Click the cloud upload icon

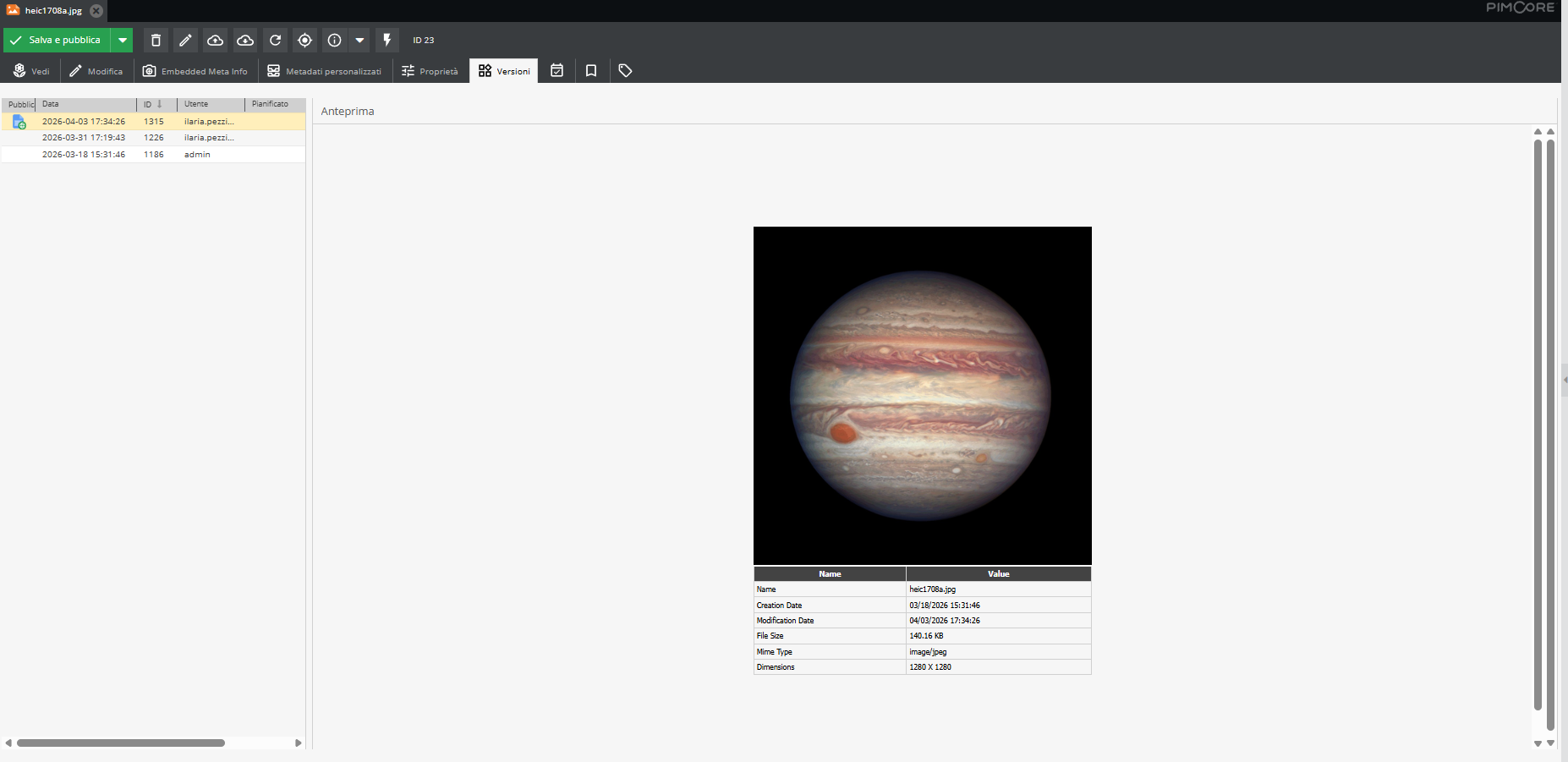click(216, 41)
